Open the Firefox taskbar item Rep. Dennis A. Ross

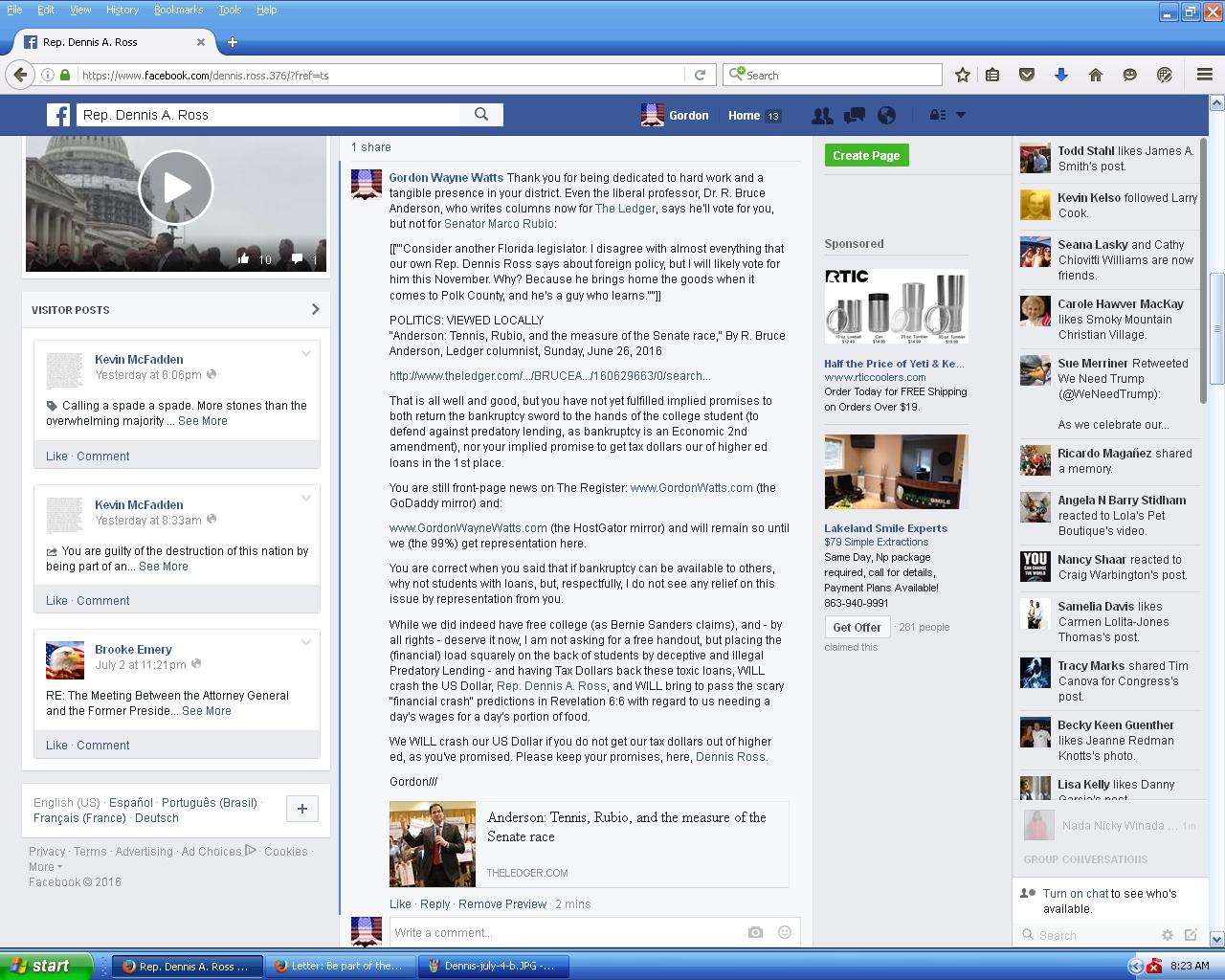[x=187, y=967]
